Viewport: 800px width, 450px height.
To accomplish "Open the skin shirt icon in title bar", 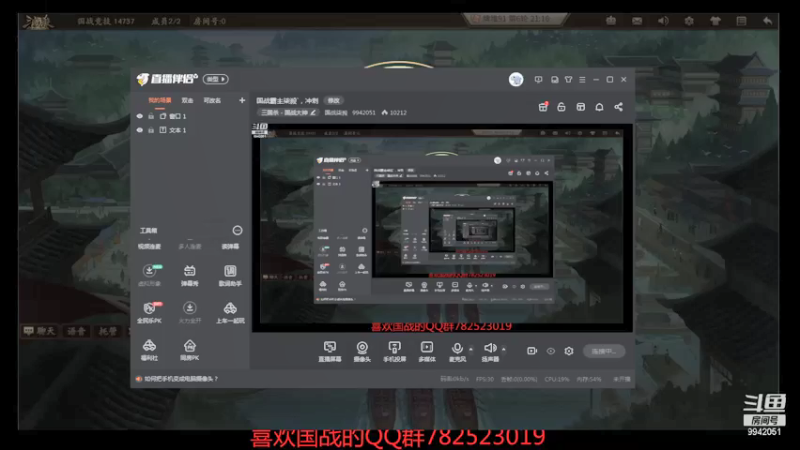I will [x=568, y=80].
